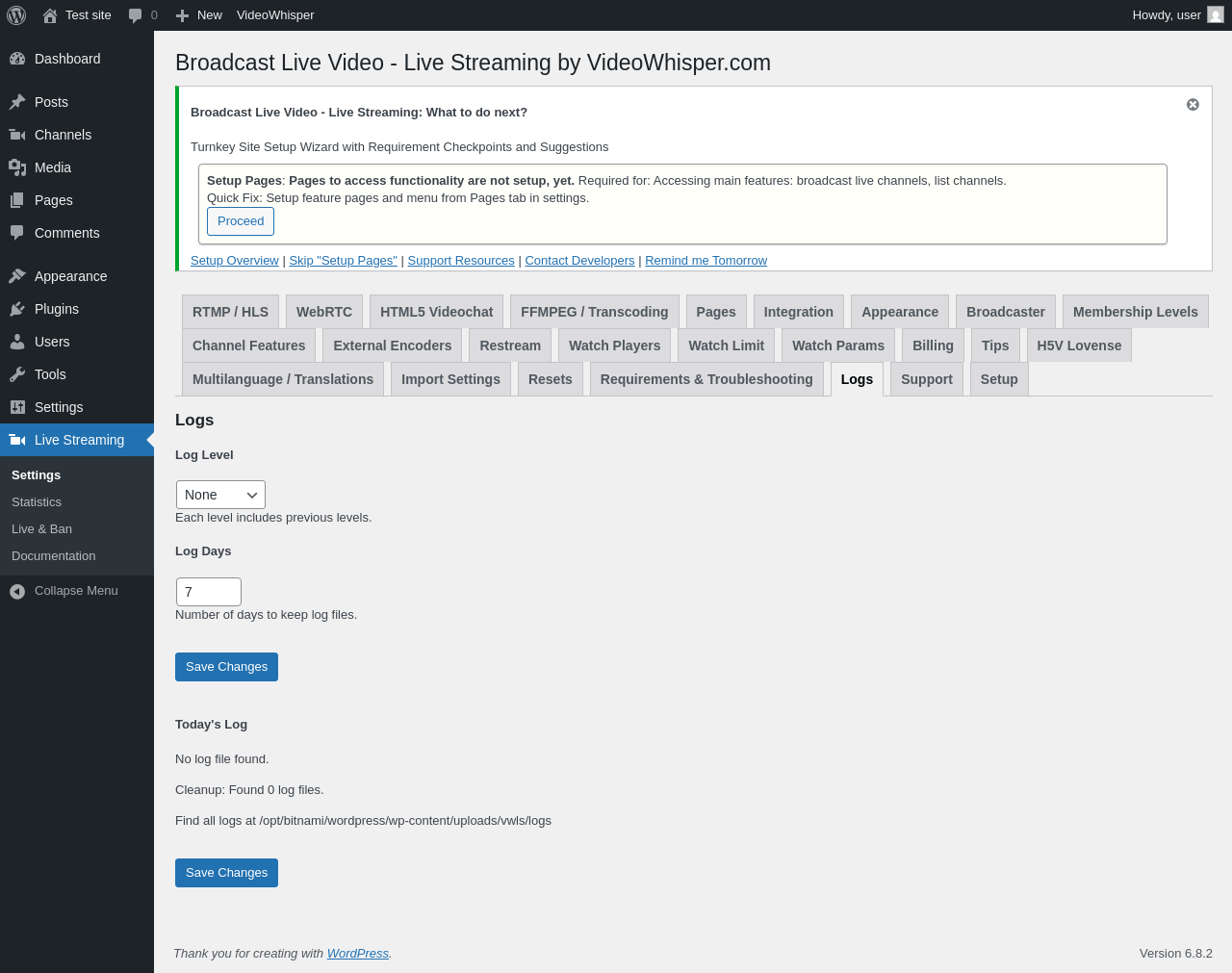The height and width of the screenshot is (973, 1232).
Task: Click Live Streaming camera icon in sidebar
Action: pyautogui.click(x=17, y=440)
